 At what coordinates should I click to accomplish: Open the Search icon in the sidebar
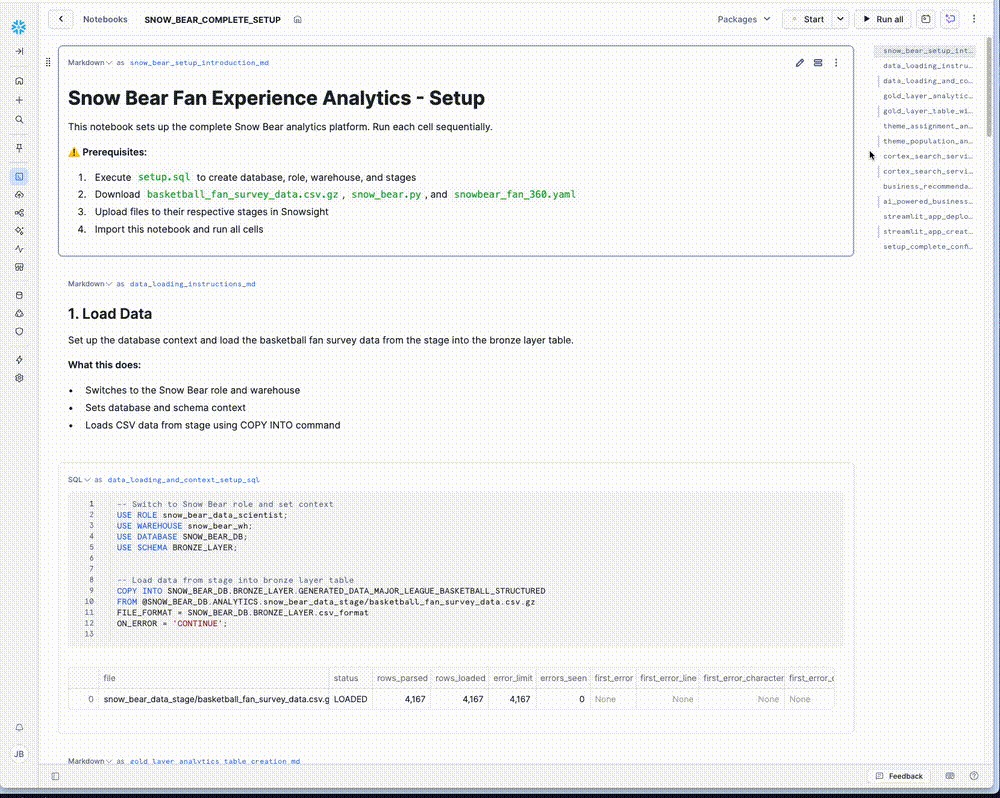pyautogui.click(x=19, y=119)
